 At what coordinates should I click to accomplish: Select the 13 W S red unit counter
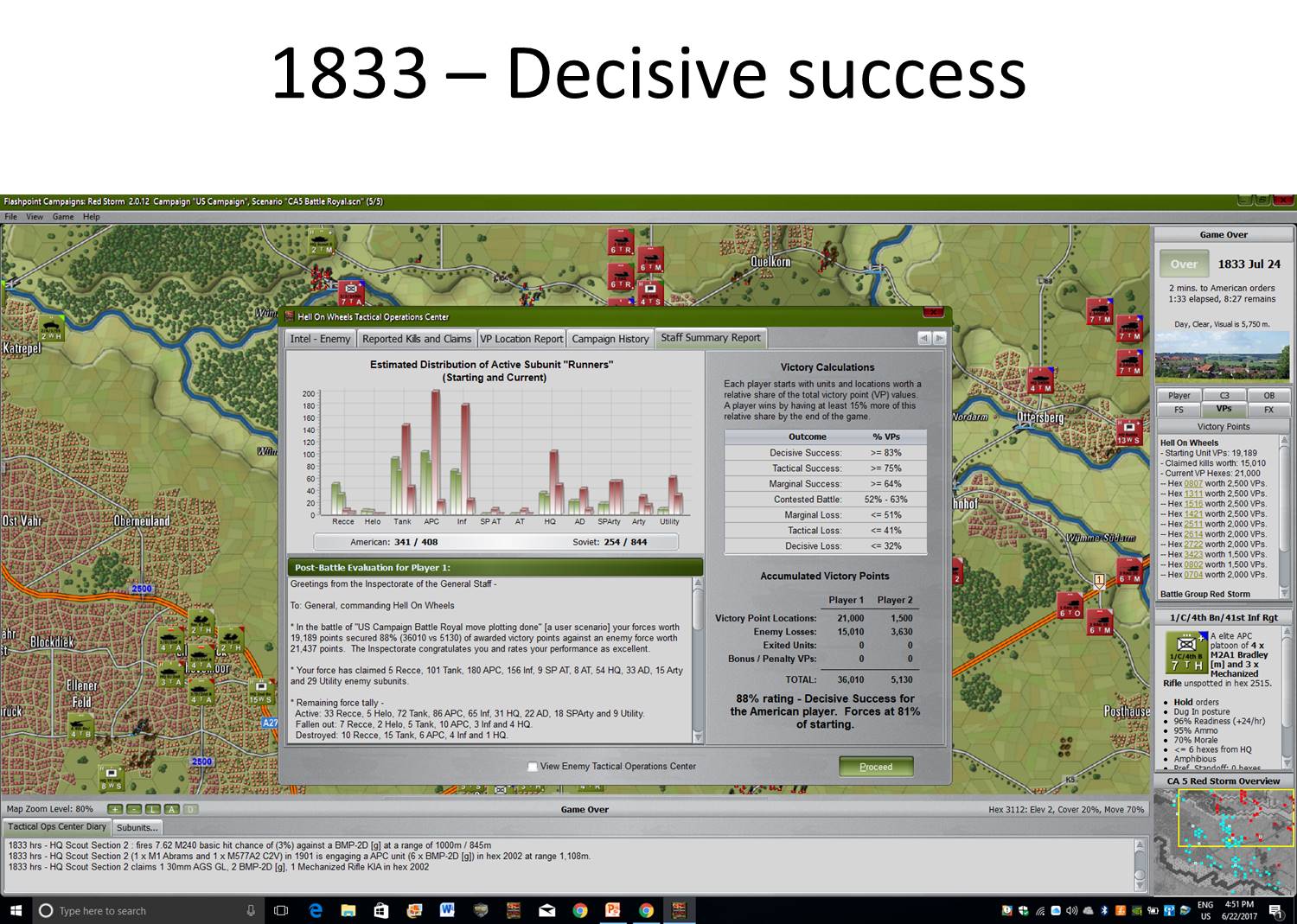pos(1128,431)
